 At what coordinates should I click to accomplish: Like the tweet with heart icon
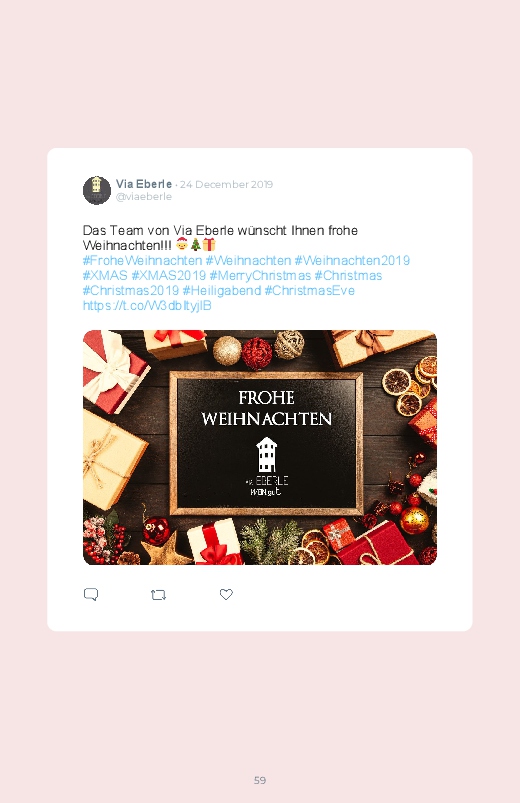(226, 594)
